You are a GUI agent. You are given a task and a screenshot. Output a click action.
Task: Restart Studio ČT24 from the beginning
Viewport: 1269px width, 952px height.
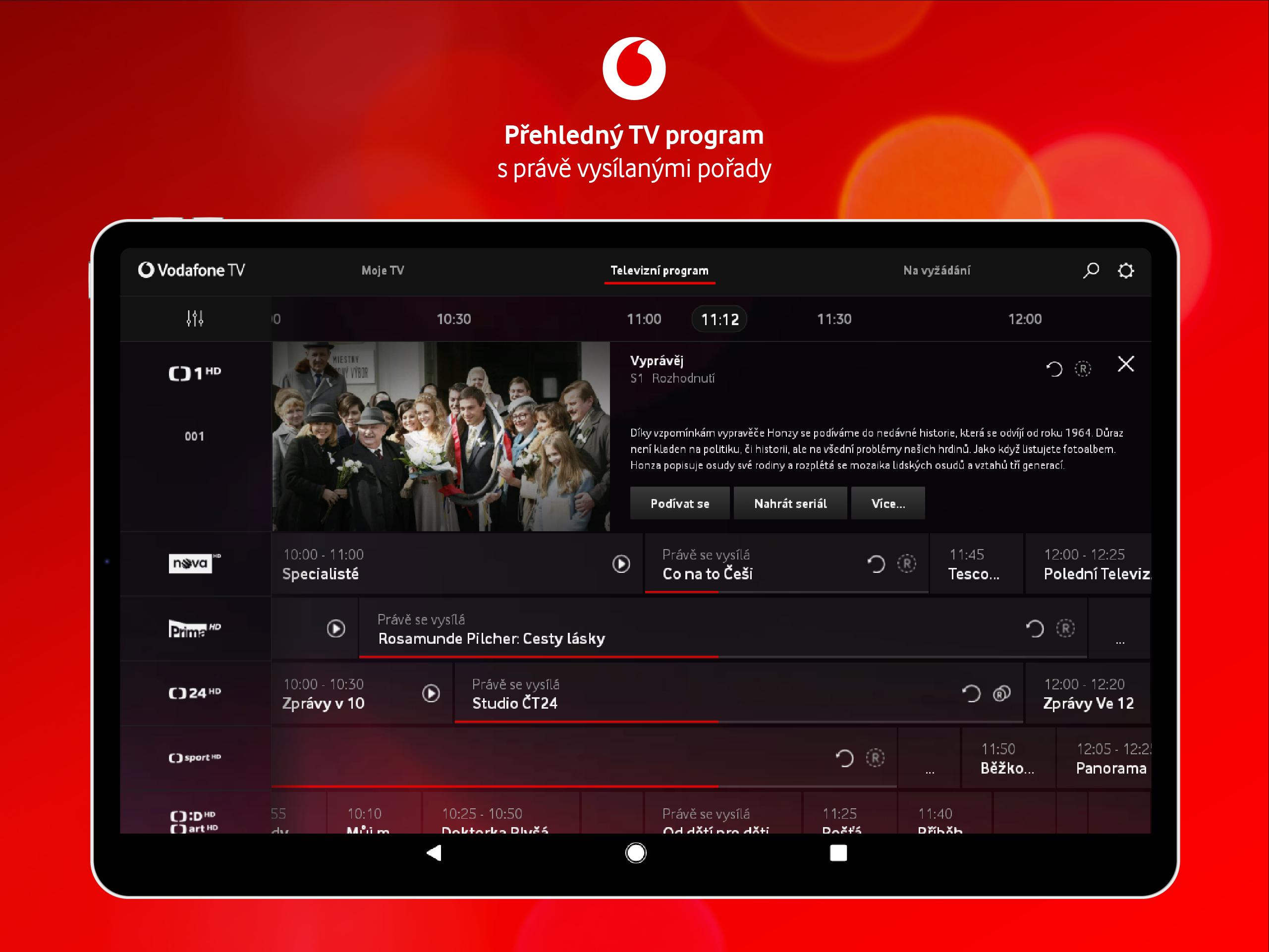coord(971,694)
